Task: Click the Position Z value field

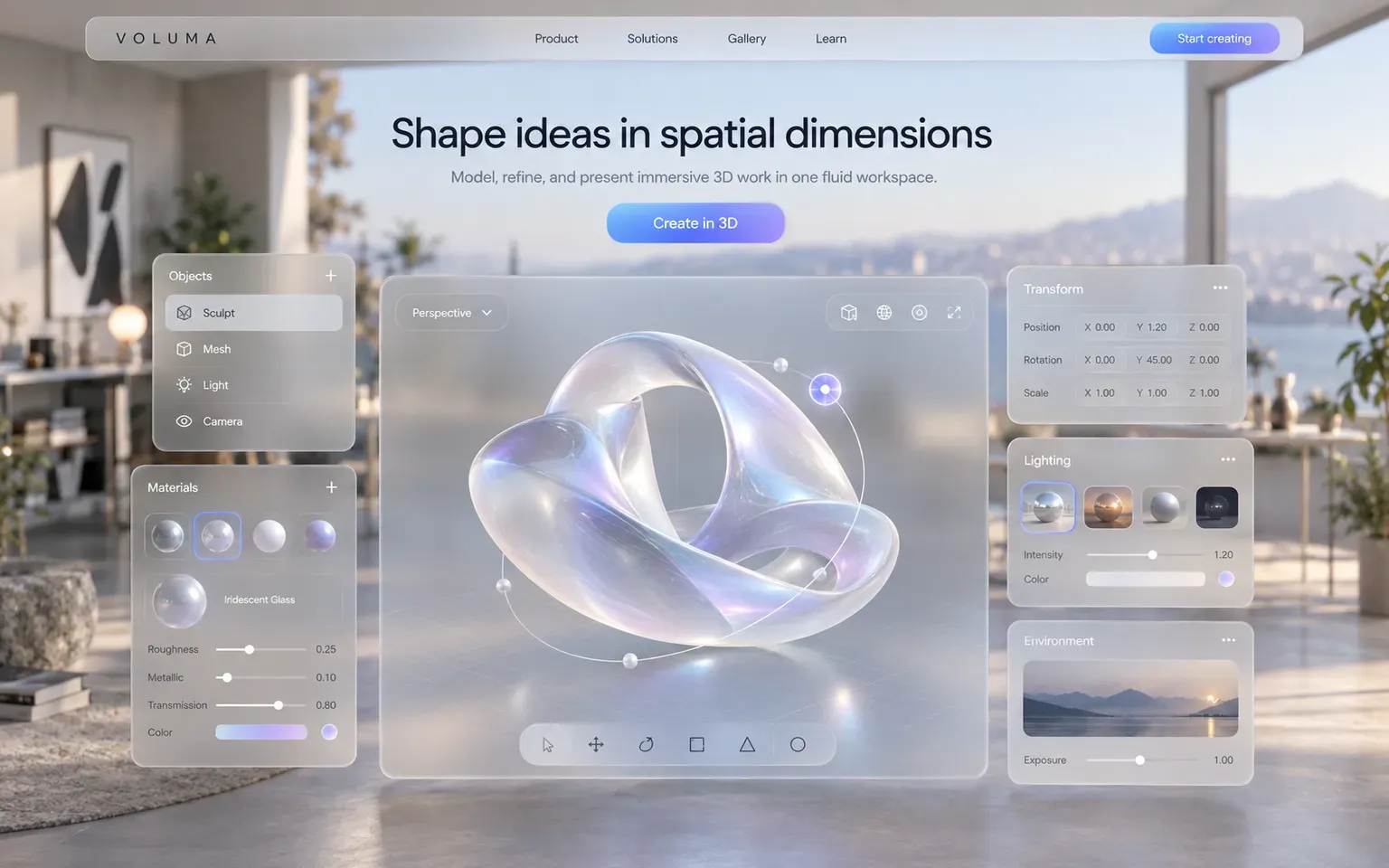Action: [x=1205, y=327]
